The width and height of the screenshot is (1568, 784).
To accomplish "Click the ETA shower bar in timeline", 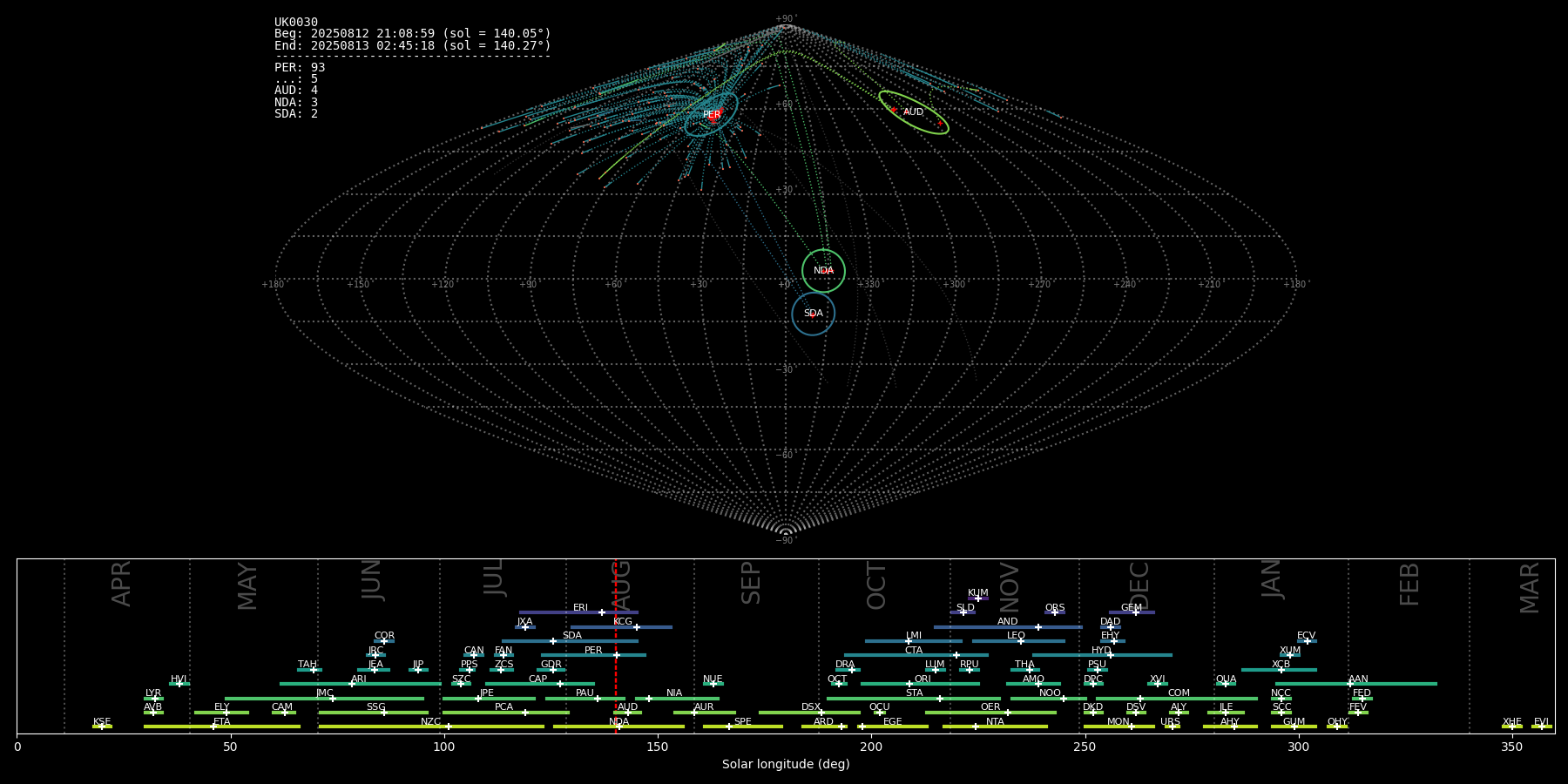I will point(222,727).
